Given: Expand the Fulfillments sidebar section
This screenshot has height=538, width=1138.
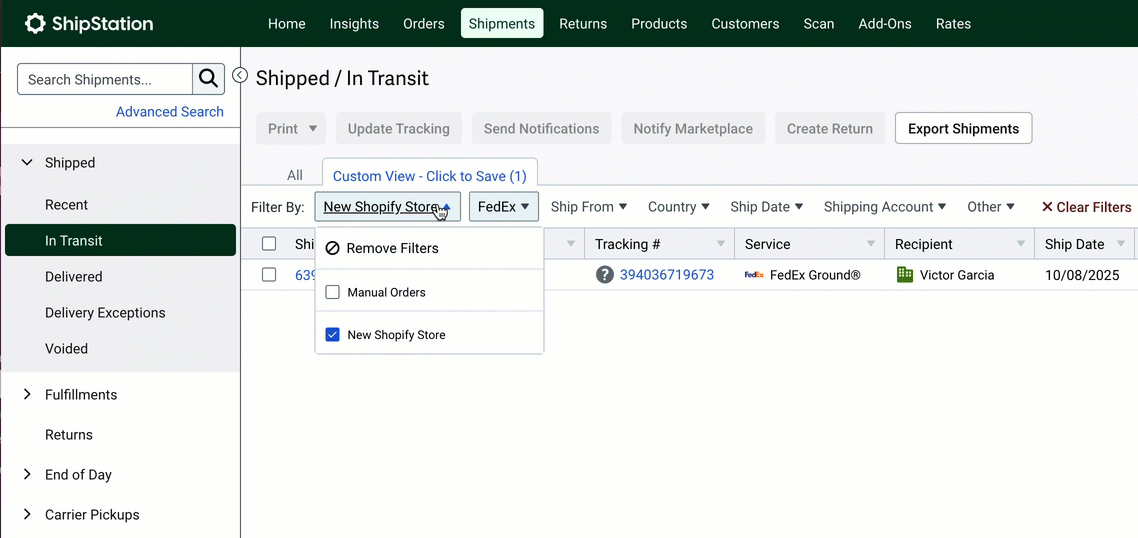Looking at the screenshot, I should [x=28, y=394].
